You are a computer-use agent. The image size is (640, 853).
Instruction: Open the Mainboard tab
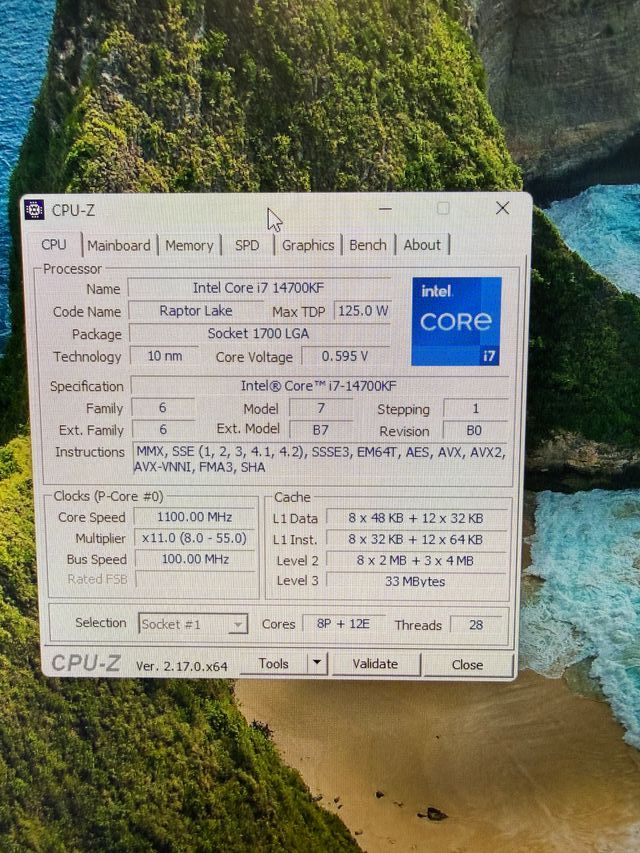tap(119, 245)
